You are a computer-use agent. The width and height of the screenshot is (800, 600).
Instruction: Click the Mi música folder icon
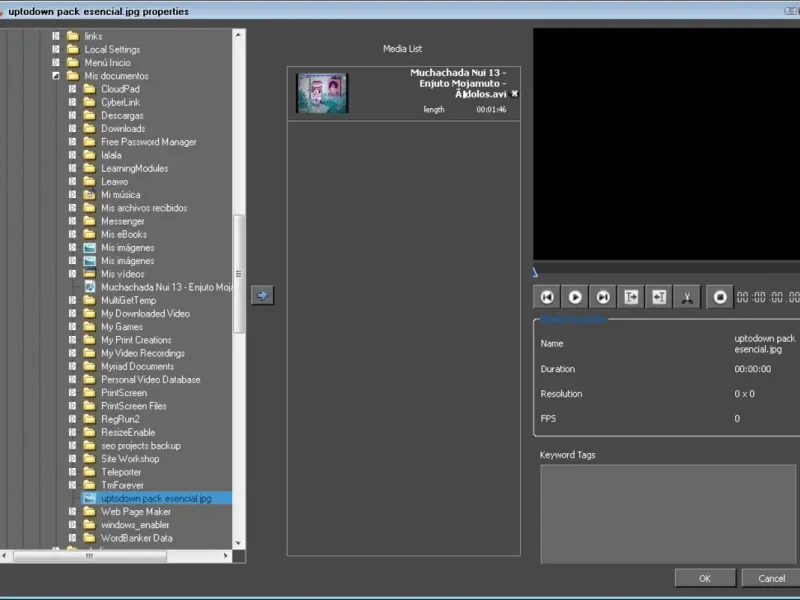[89, 195]
